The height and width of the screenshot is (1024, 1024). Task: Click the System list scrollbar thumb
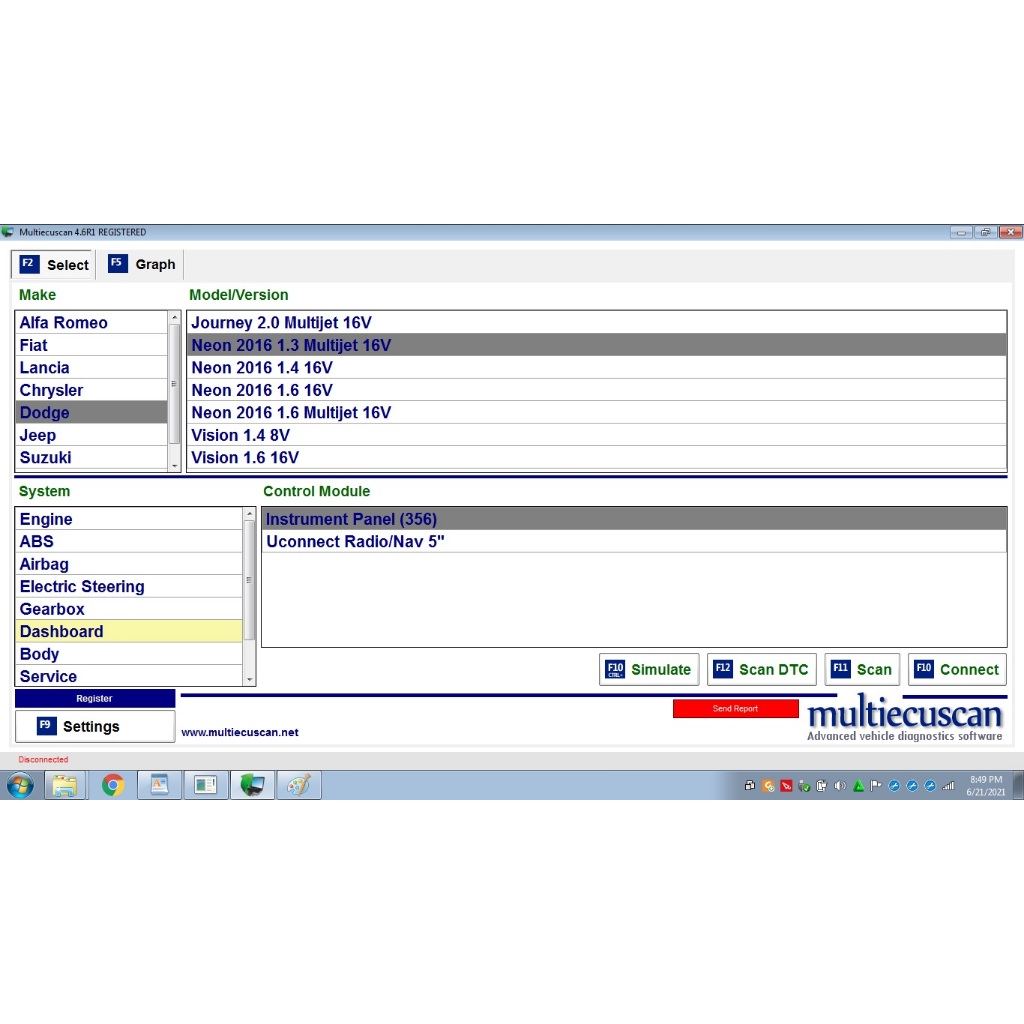(x=249, y=580)
